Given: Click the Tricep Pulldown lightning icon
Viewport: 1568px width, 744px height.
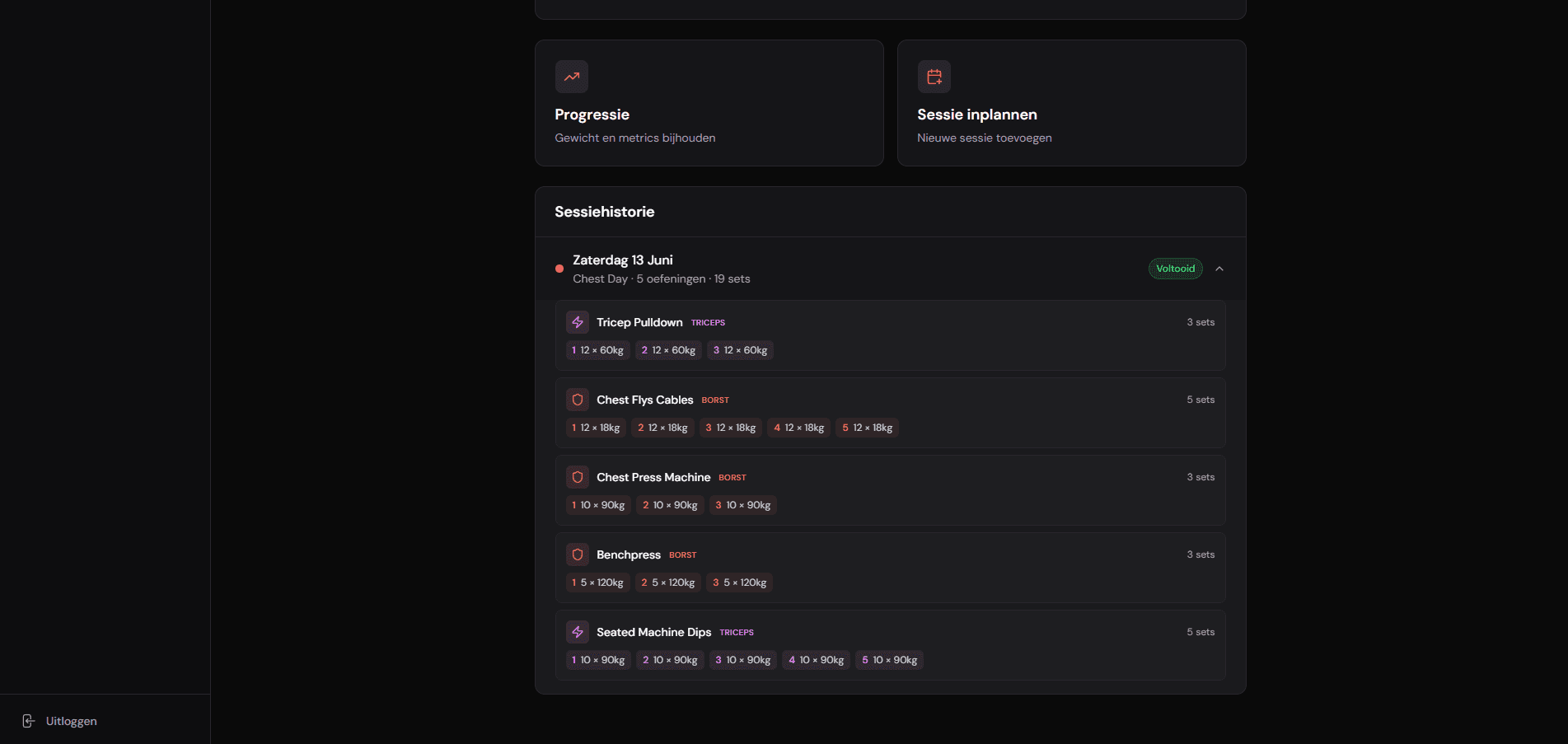Looking at the screenshot, I should [x=578, y=322].
